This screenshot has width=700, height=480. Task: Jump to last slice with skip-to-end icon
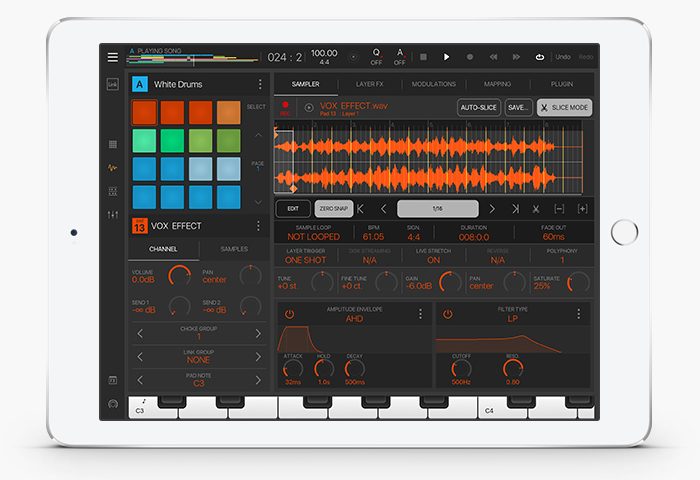click(x=515, y=209)
